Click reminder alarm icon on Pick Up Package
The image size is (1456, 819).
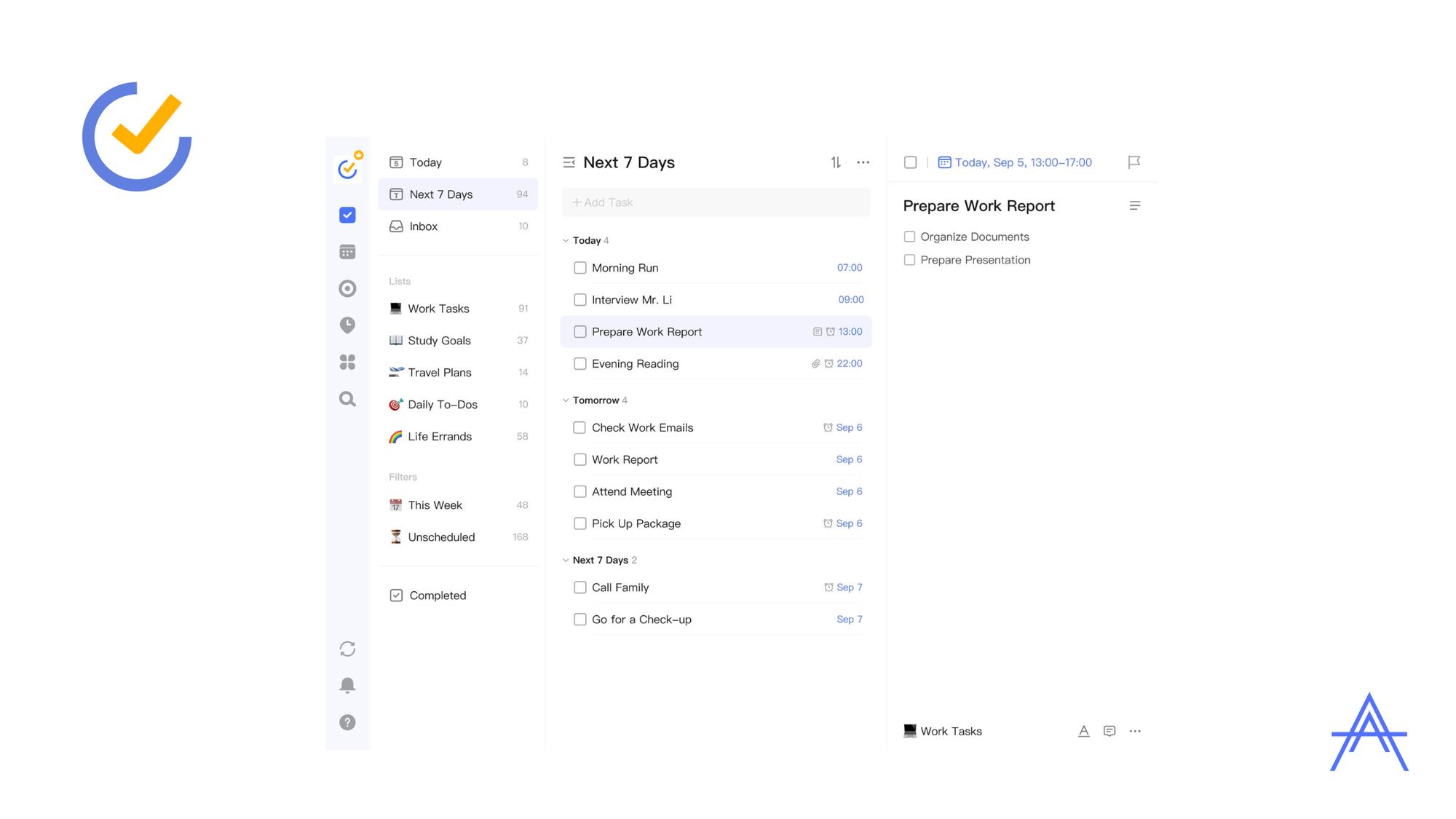(x=828, y=523)
